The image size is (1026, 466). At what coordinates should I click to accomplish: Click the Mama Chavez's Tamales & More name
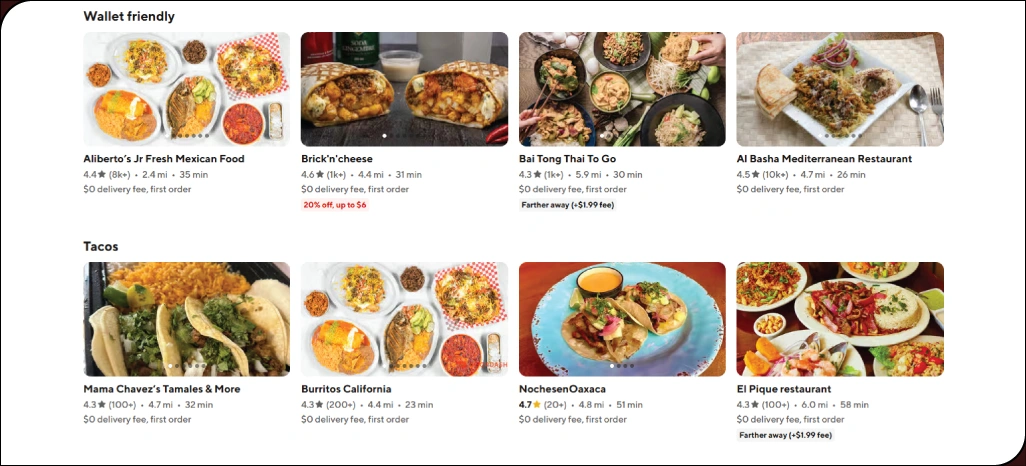[162, 389]
